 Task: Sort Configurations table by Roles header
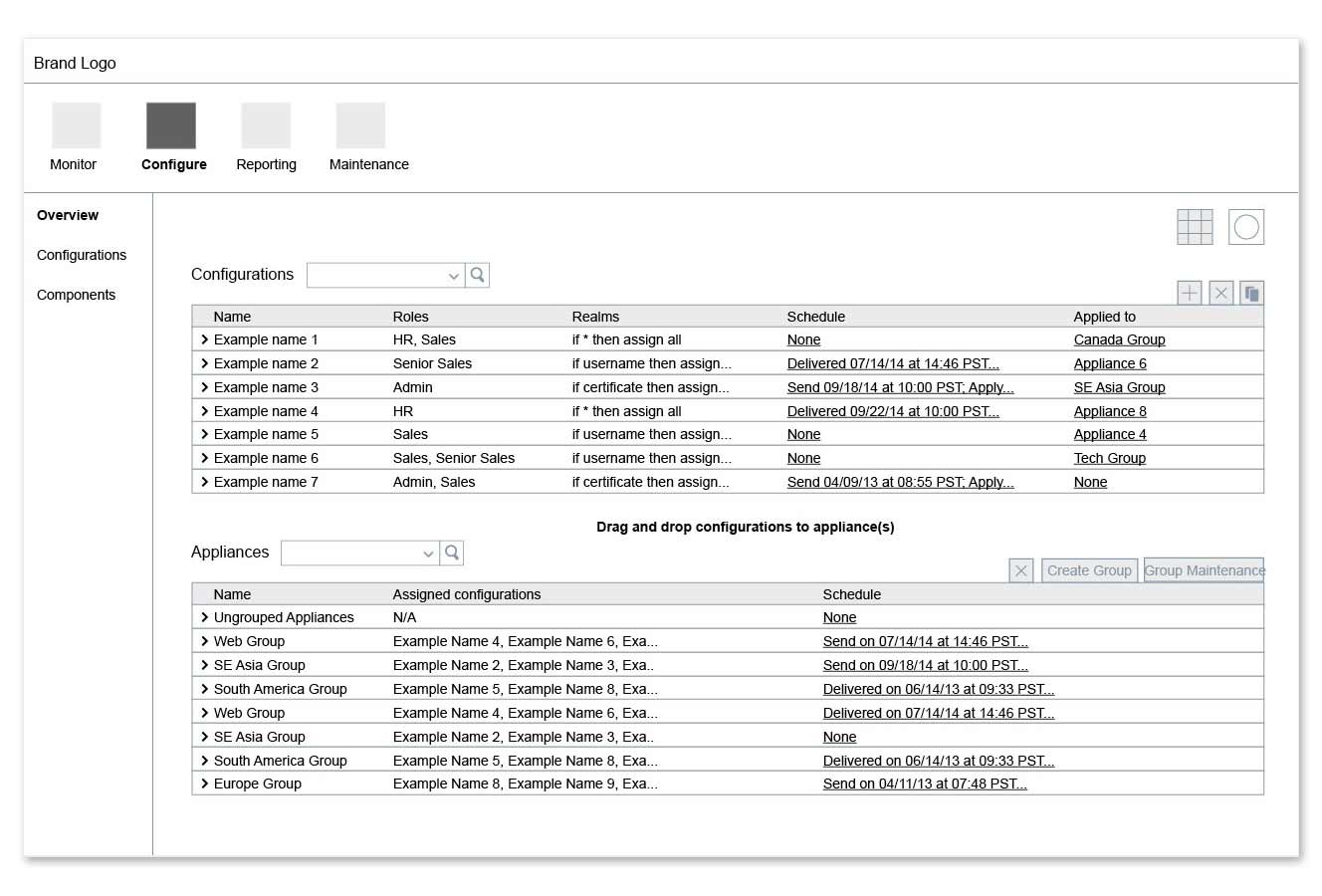click(410, 317)
